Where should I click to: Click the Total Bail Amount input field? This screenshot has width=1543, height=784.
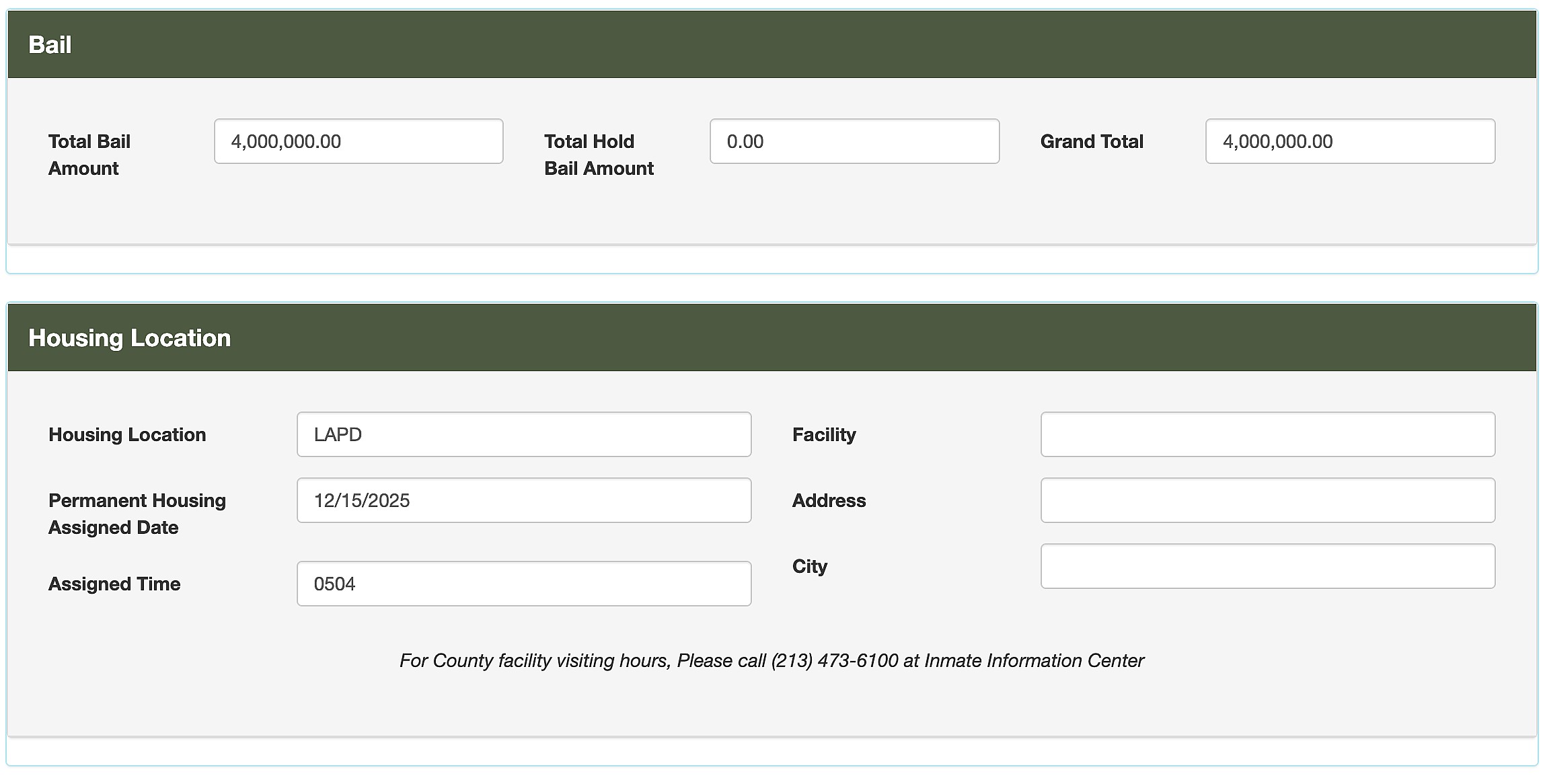click(x=359, y=141)
